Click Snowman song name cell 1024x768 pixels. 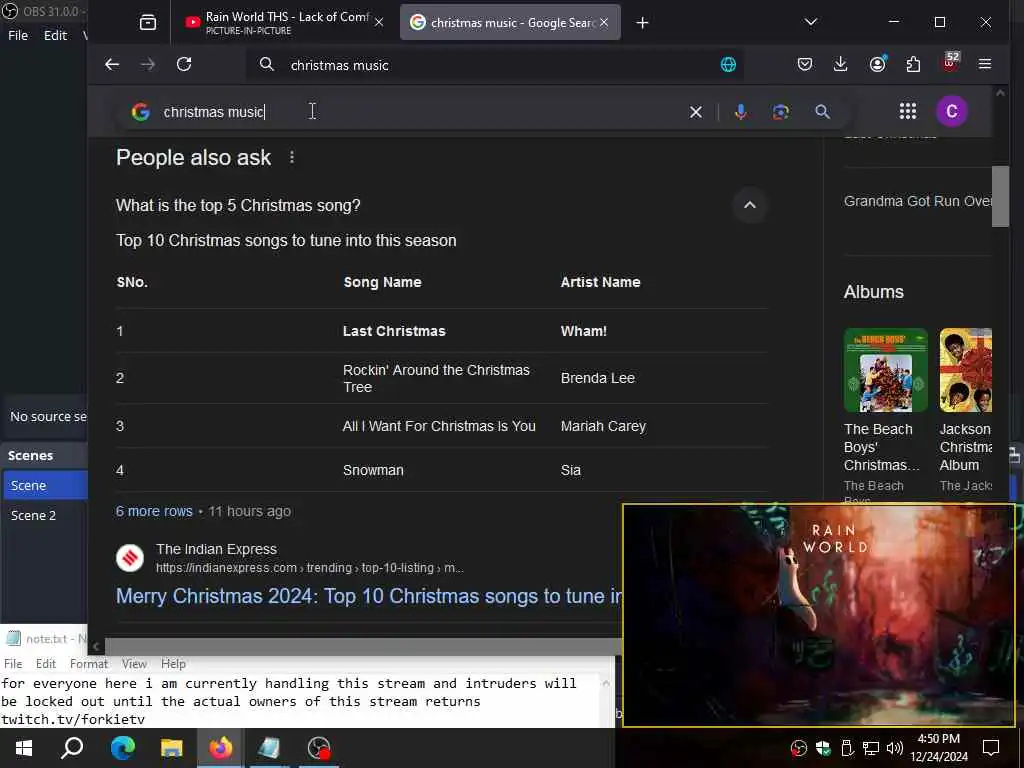pyautogui.click(x=373, y=470)
